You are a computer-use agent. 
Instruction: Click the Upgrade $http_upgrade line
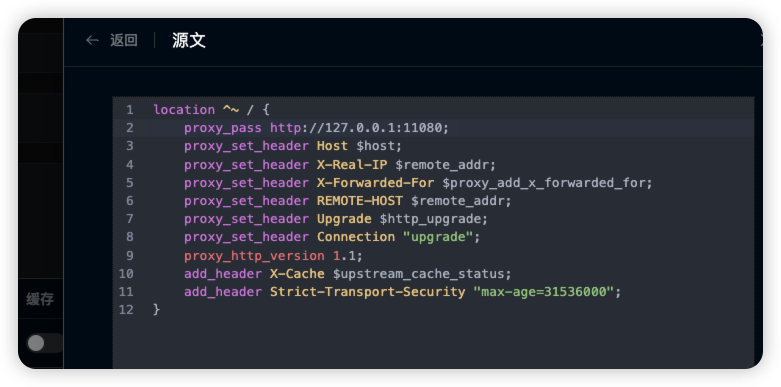pyautogui.click(x=336, y=219)
